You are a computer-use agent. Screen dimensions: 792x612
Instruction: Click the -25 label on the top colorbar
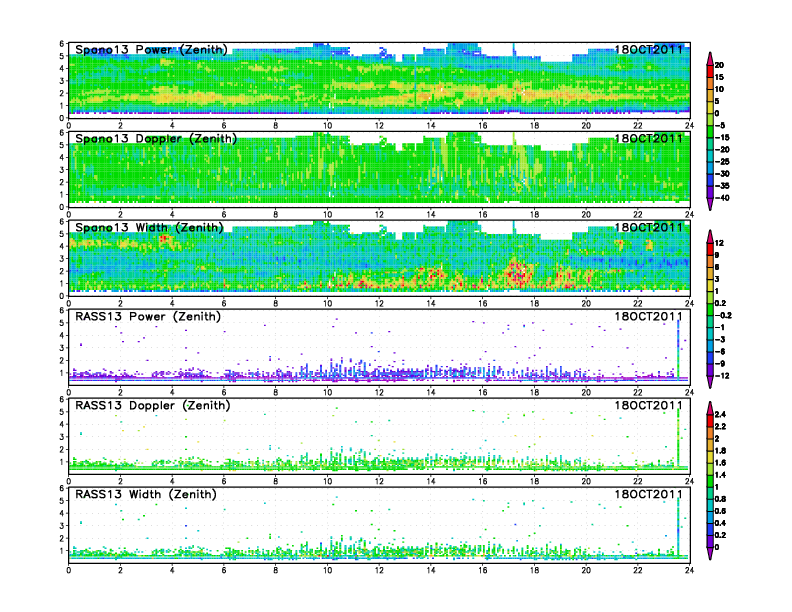[722, 162]
